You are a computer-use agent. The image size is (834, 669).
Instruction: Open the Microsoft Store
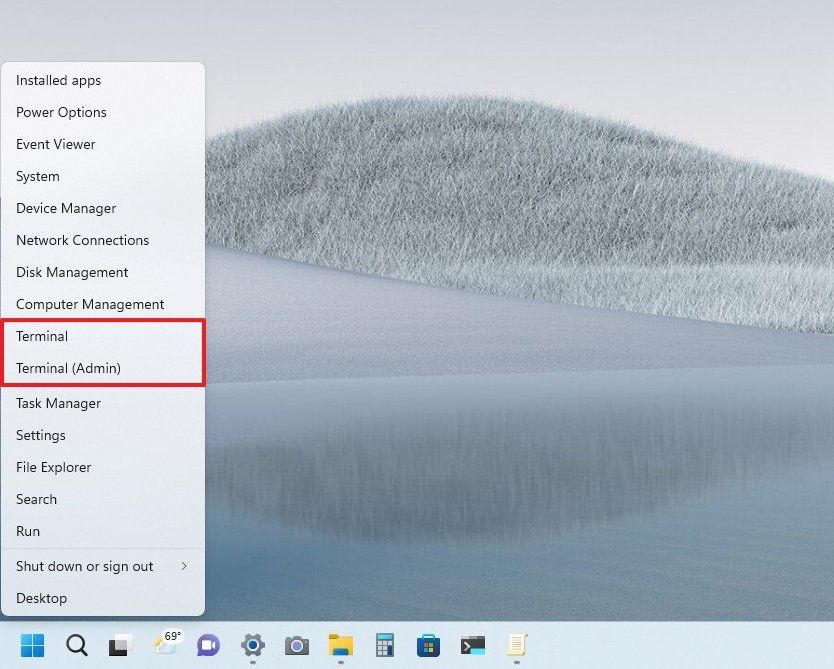[428, 646]
